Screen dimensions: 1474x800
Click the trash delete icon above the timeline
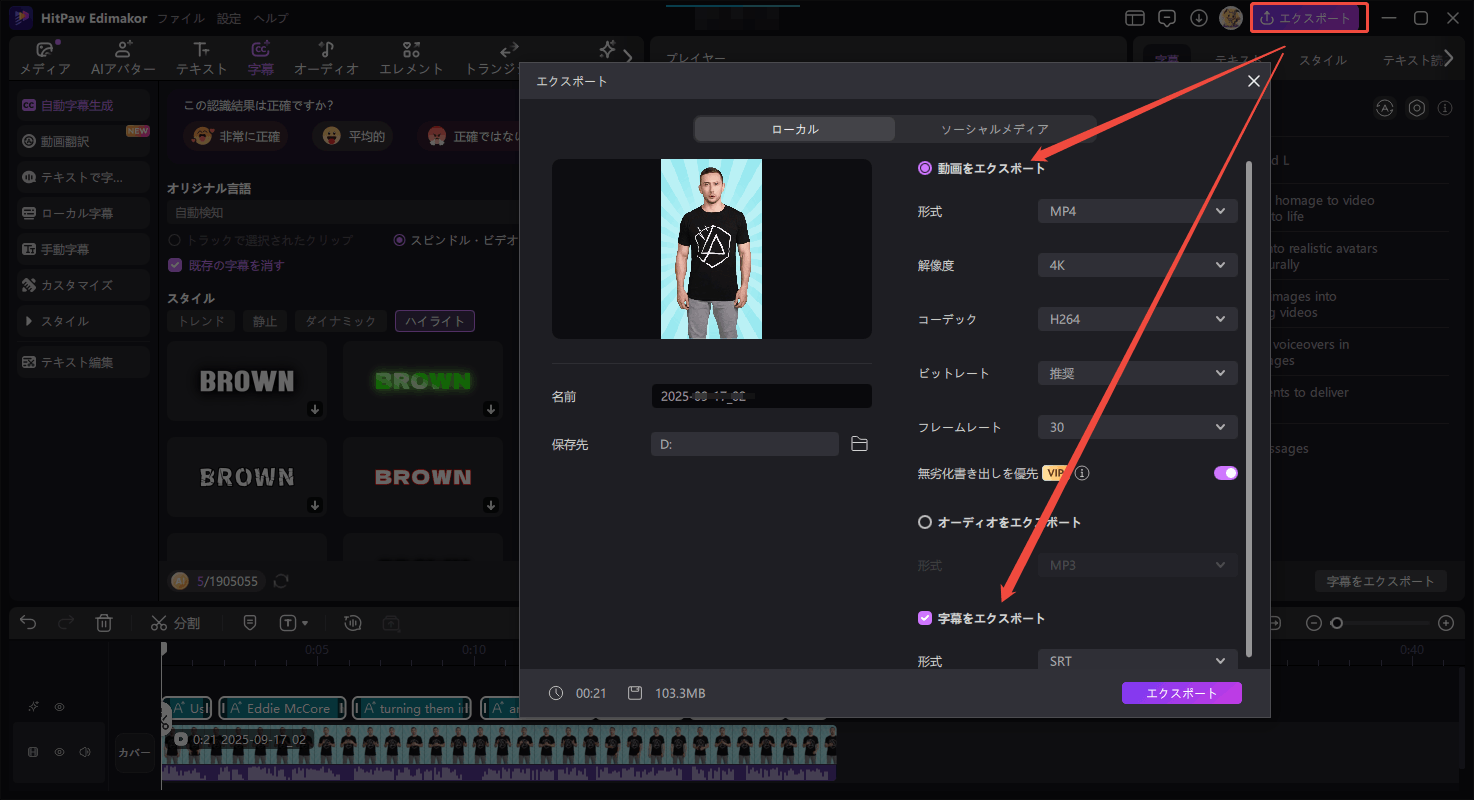[x=104, y=622]
